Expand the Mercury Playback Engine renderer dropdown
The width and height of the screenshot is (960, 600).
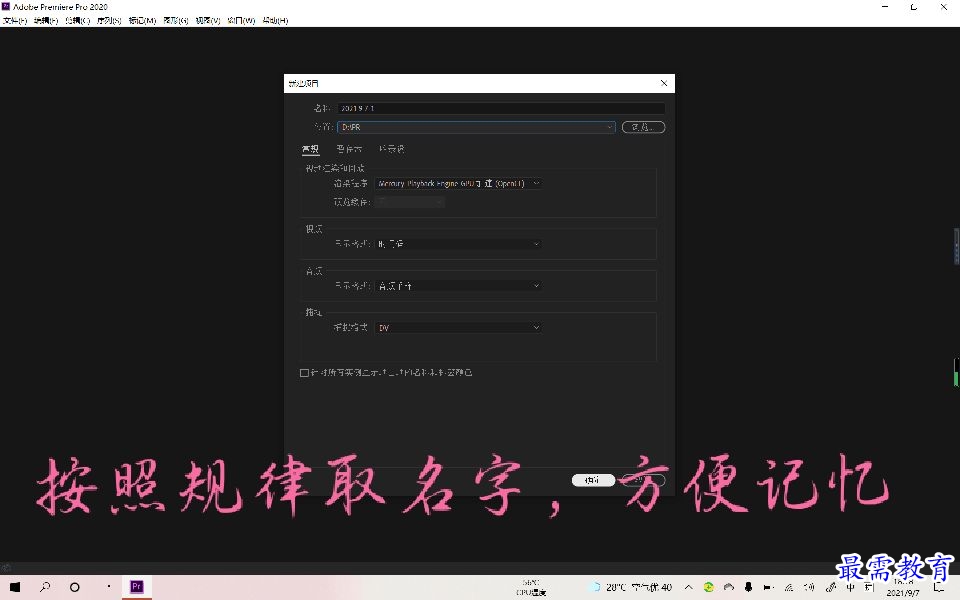click(x=458, y=184)
